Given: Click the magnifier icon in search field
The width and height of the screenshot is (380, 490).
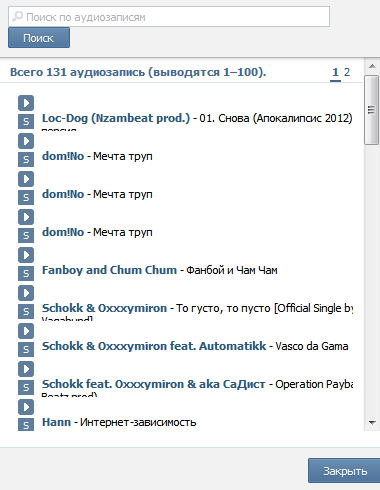Looking at the screenshot, I should 18,17.
